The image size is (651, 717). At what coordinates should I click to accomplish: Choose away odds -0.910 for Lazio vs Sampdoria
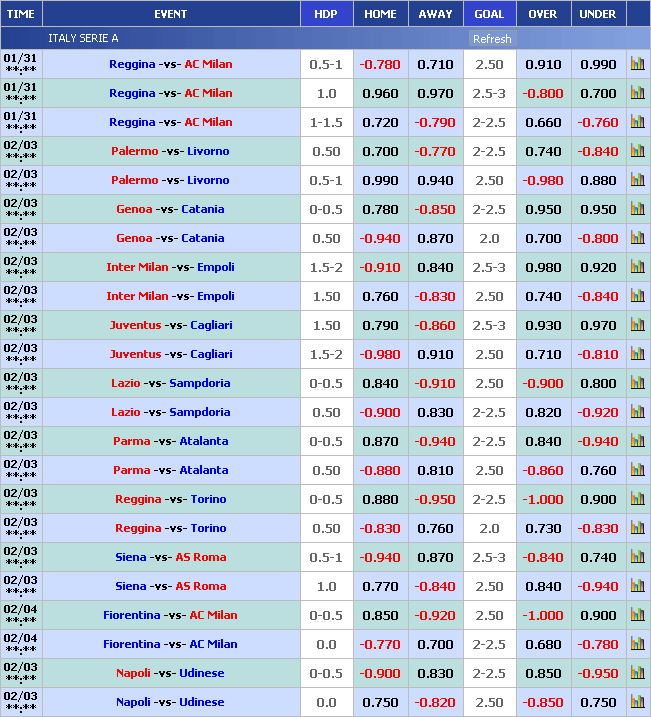coord(435,383)
